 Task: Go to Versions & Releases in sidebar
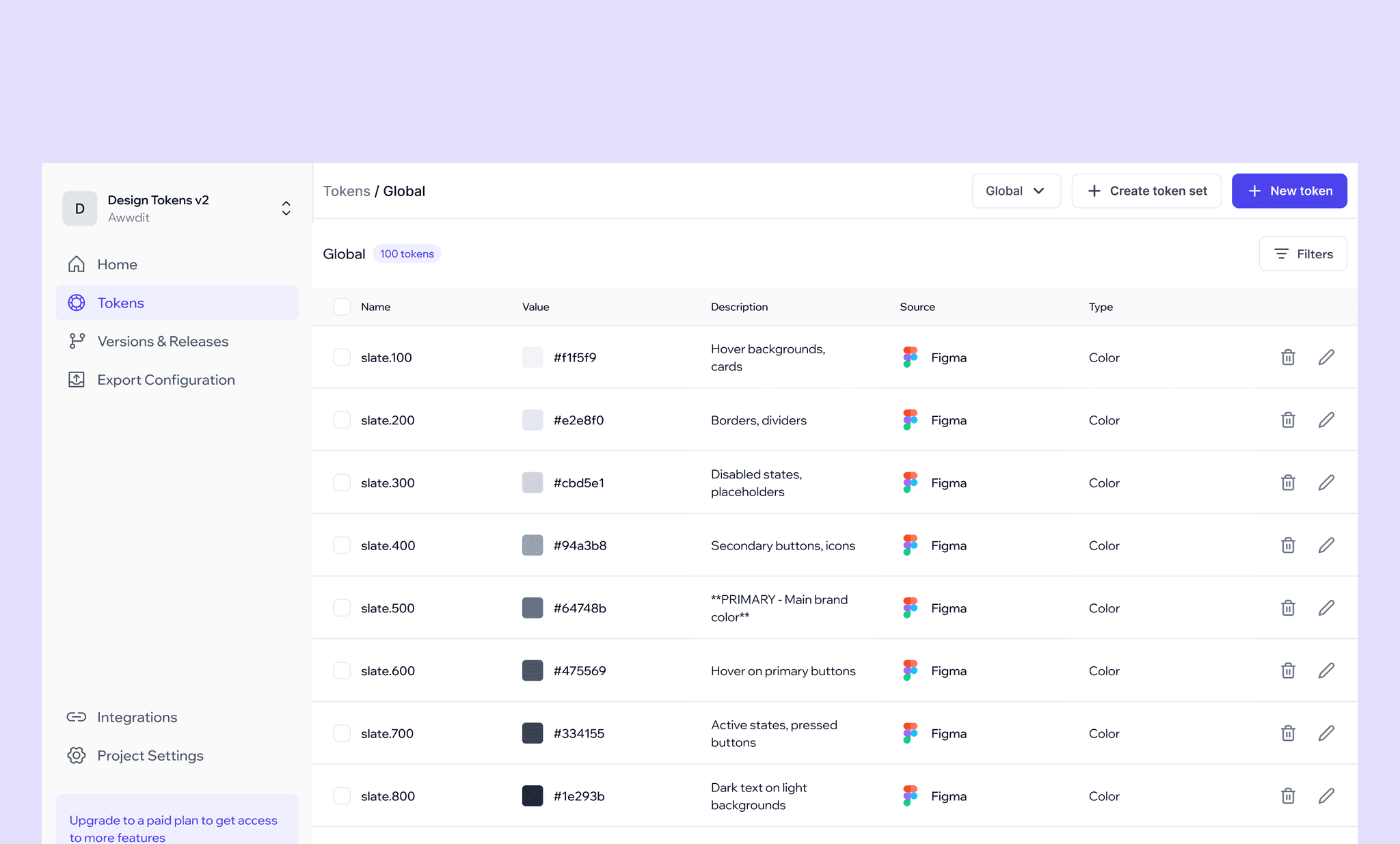coord(163,341)
